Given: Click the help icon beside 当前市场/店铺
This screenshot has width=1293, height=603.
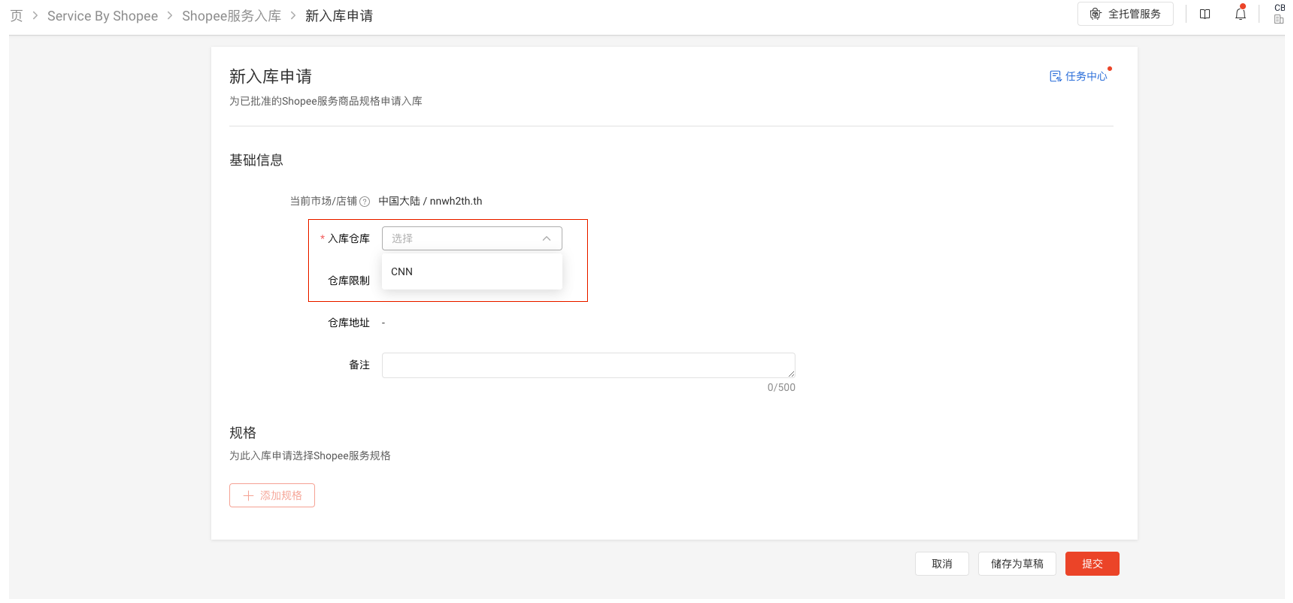Looking at the screenshot, I should [365, 201].
